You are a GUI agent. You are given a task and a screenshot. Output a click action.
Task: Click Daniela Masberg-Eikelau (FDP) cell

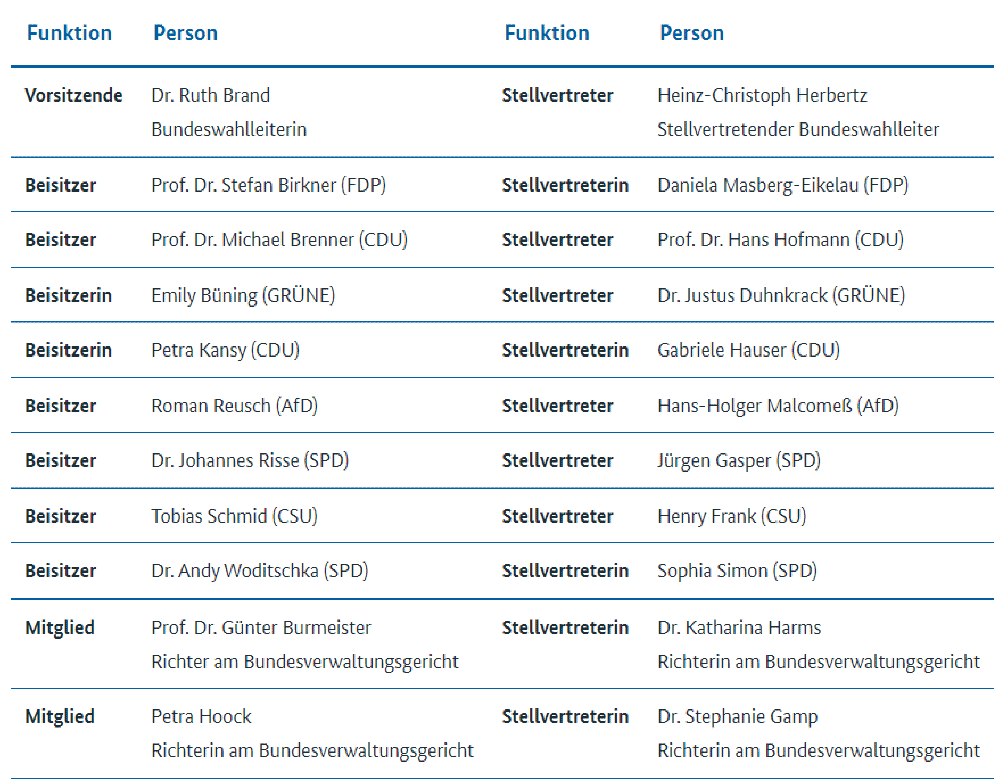782,185
